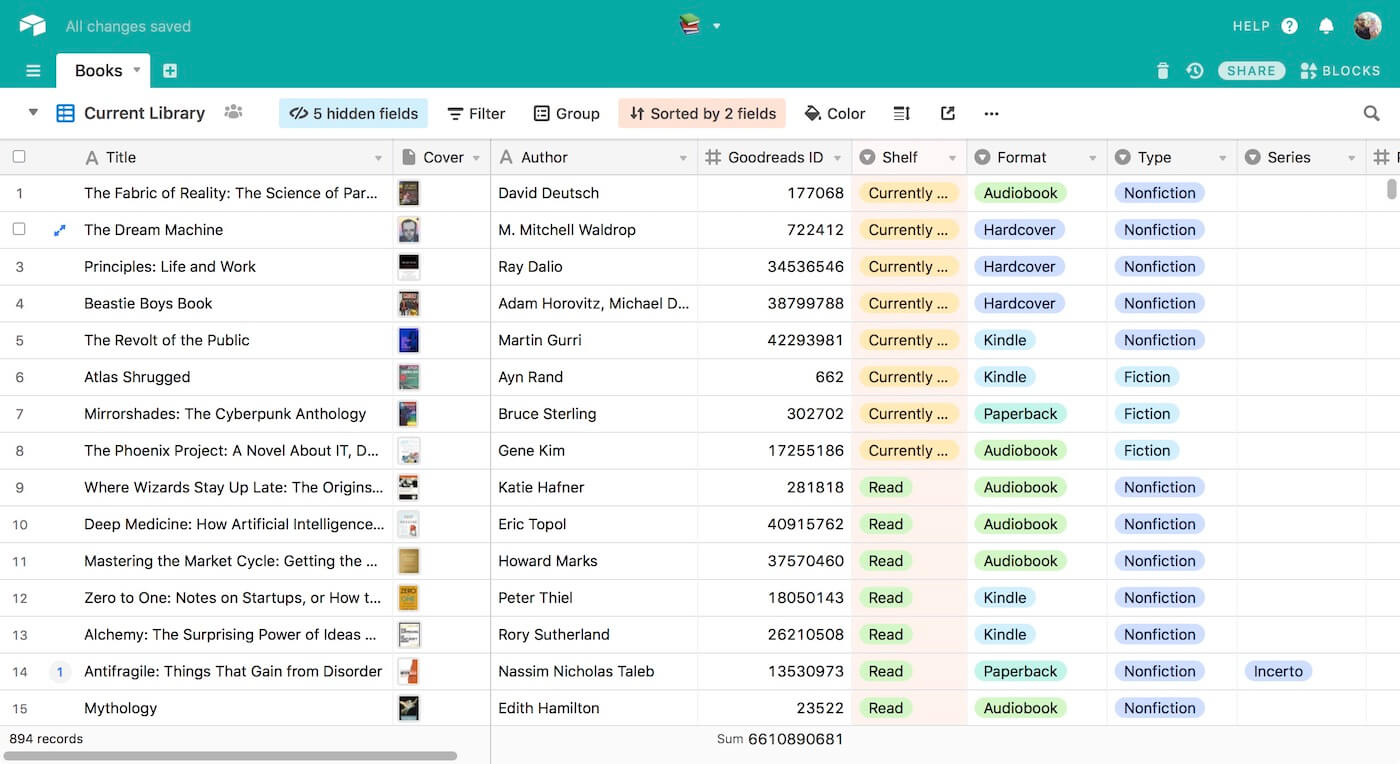Open the Books tab dropdown arrow
Screen dimensions: 1400x764
tap(137, 70)
